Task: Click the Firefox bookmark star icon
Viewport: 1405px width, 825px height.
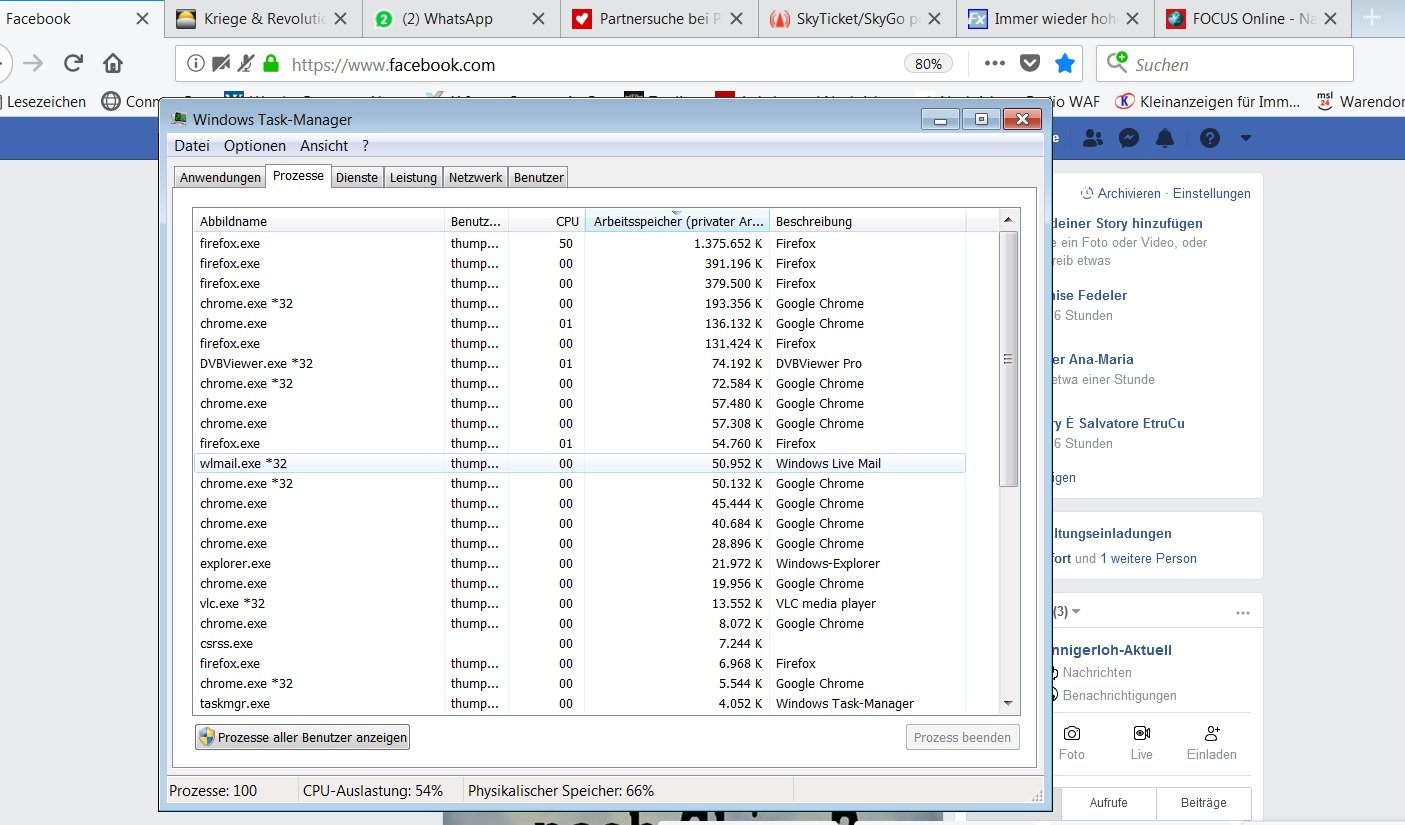Action: coord(1065,64)
